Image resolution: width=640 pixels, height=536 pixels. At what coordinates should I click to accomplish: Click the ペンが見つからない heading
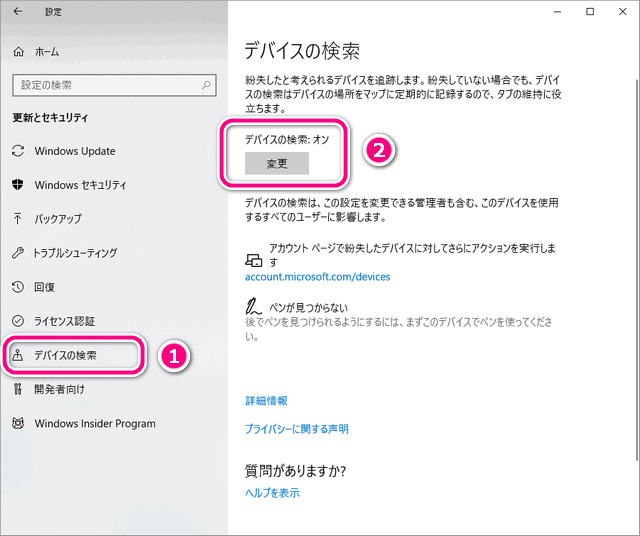pyautogui.click(x=308, y=307)
